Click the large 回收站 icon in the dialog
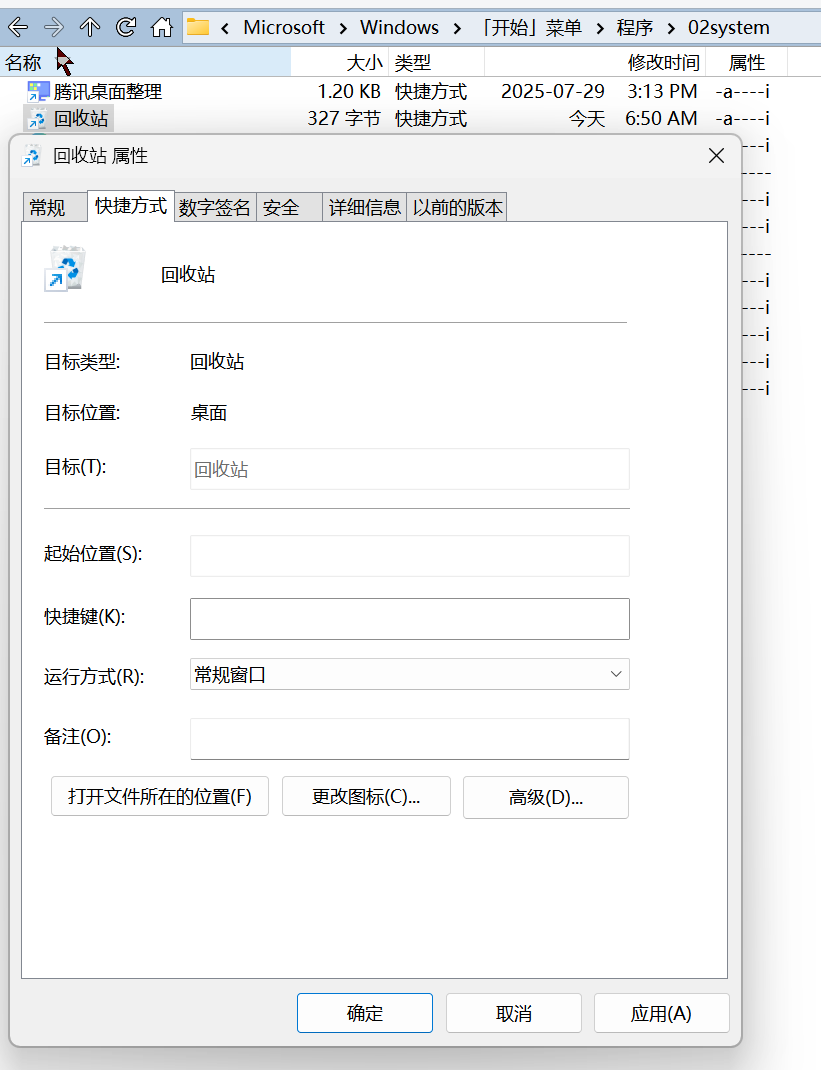821x1070 pixels. [66, 269]
